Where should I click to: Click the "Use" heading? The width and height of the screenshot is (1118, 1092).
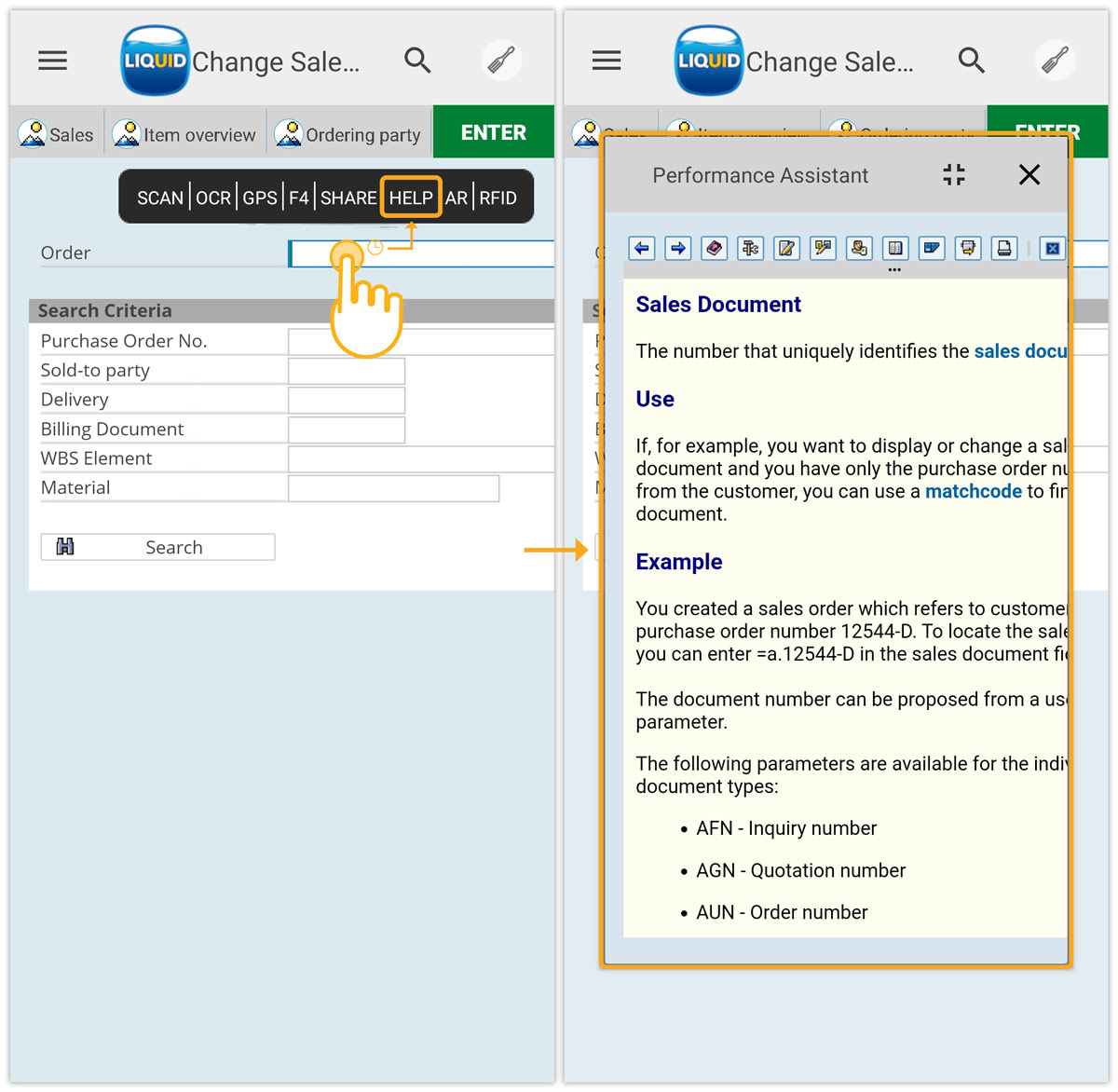pos(655,399)
